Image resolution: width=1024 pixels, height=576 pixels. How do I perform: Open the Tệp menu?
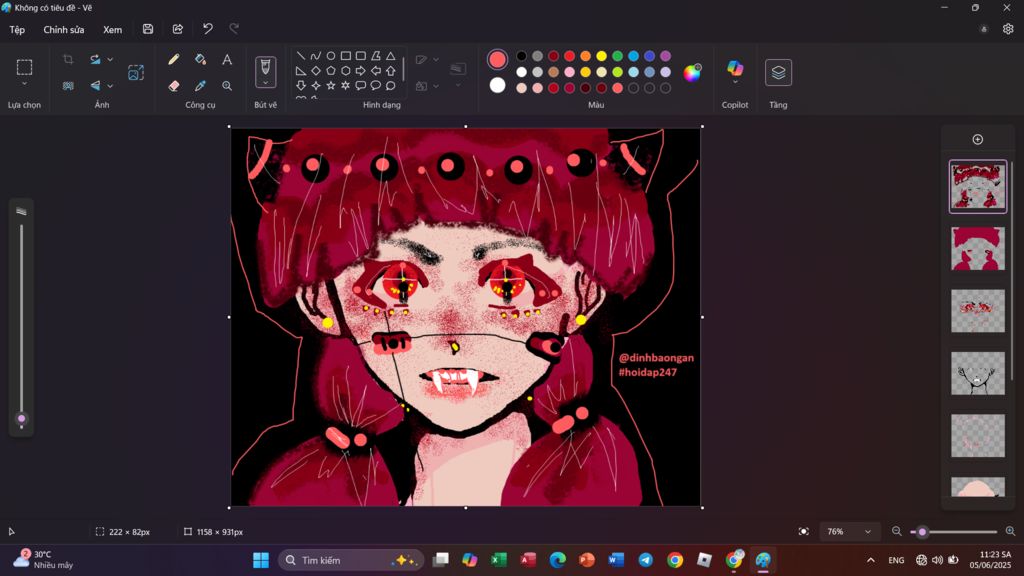[x=17, y=29]
